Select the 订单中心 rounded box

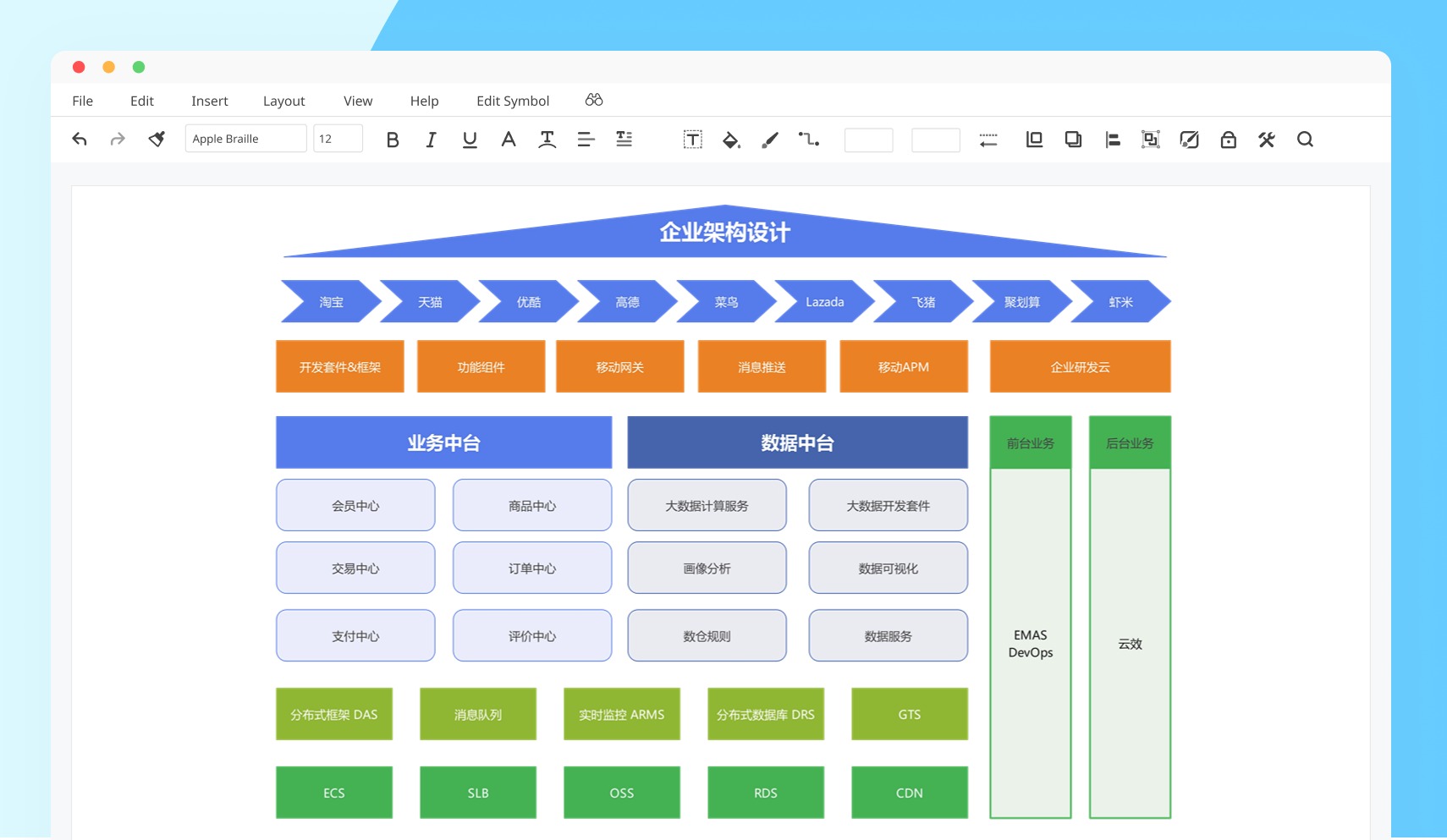coord(532,568)
